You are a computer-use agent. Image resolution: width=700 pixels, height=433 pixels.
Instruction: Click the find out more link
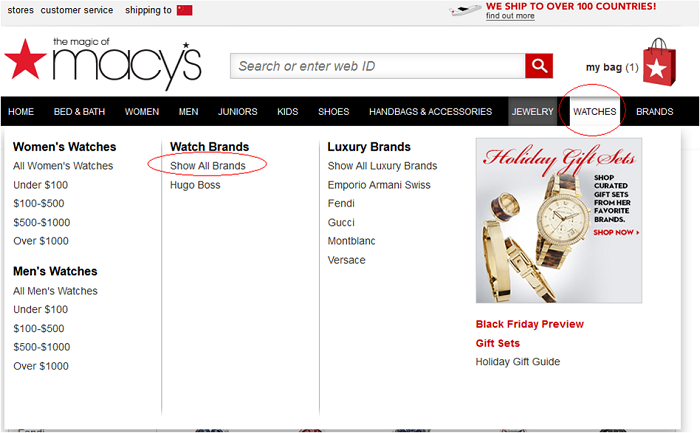510,16
